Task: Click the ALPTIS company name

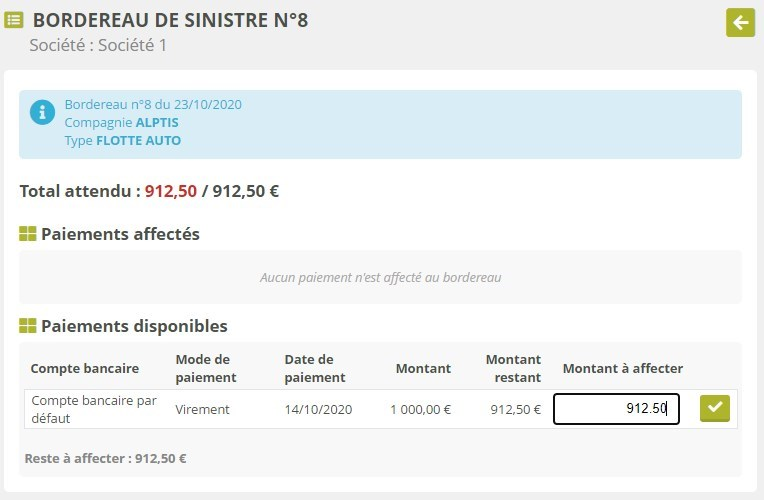Action: pos(160,122)
